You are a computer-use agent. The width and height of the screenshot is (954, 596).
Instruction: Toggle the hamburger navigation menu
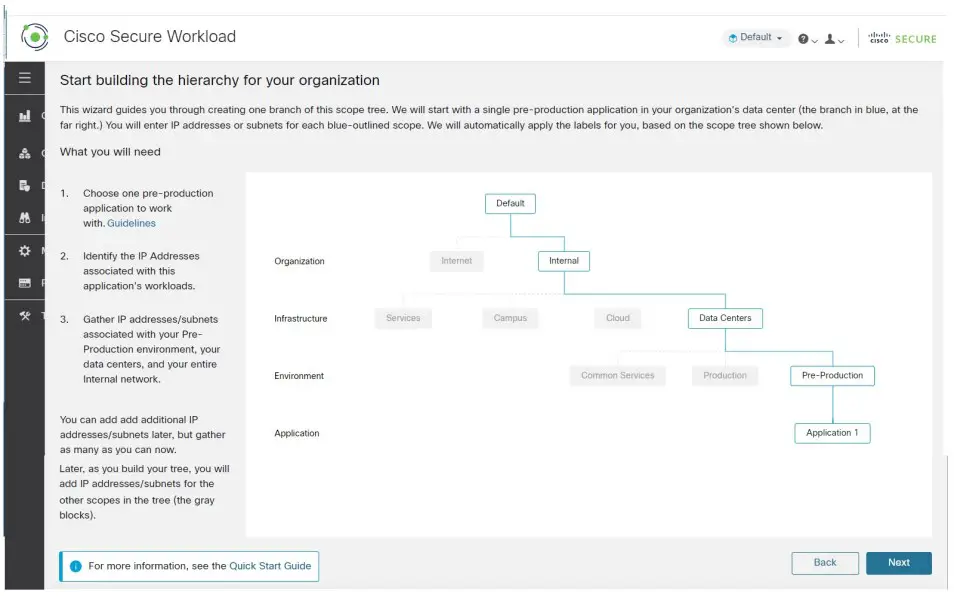tap(25, 78)
